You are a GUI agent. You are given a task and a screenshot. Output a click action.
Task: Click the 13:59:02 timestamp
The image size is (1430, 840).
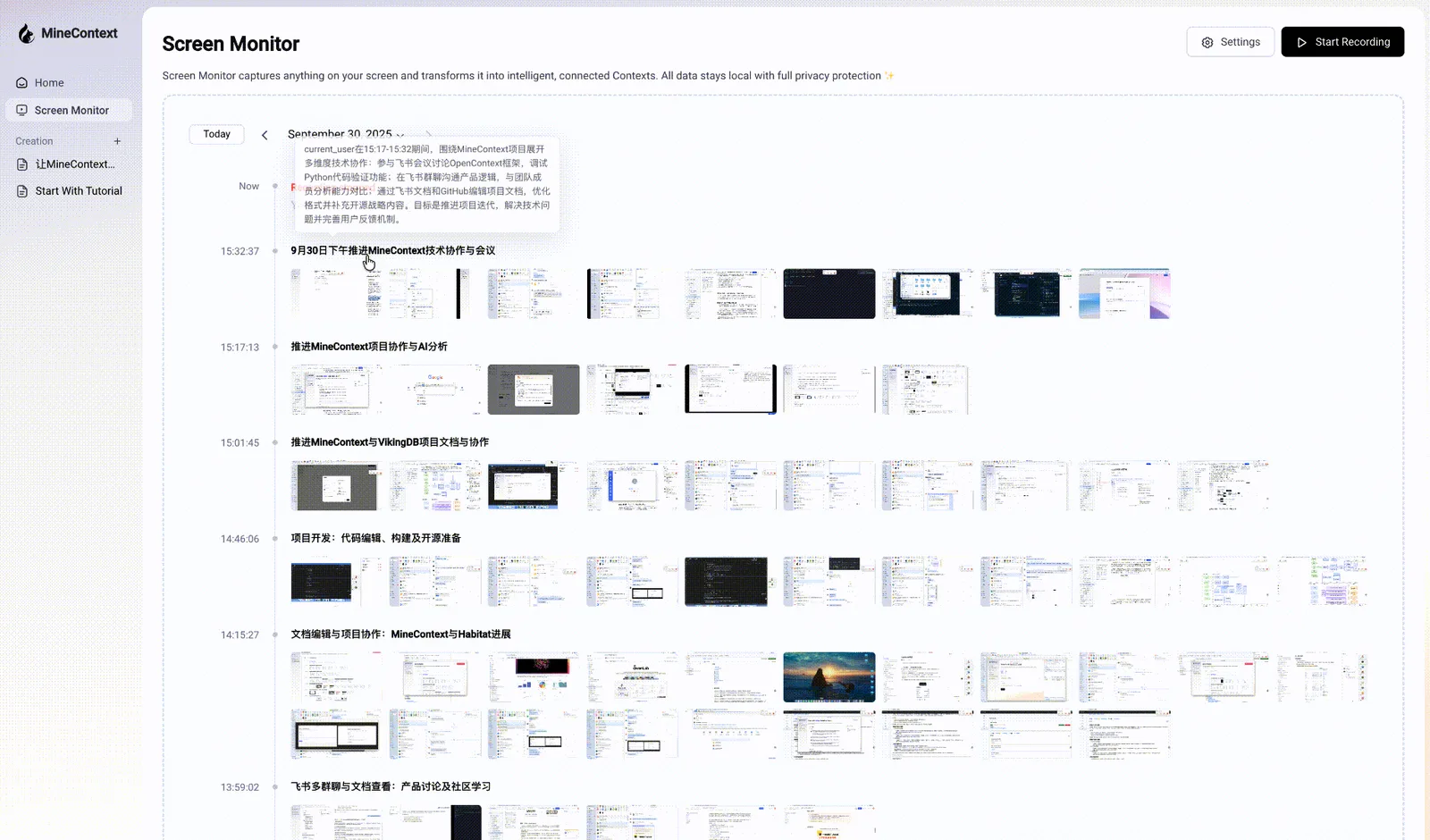pos(240,787)
